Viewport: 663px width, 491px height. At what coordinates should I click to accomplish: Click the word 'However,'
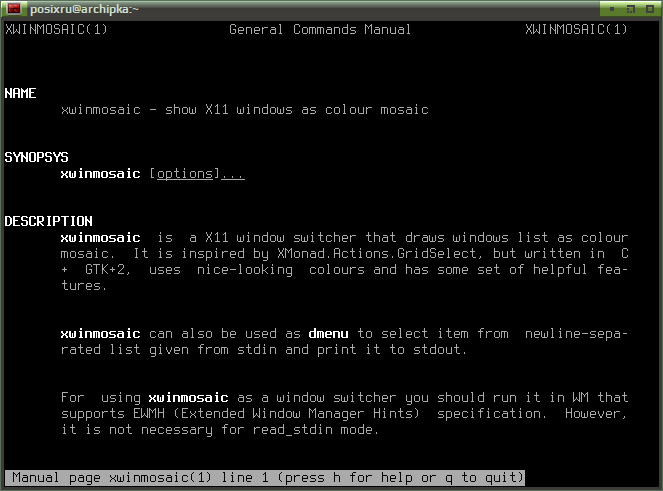pos(596,413)
